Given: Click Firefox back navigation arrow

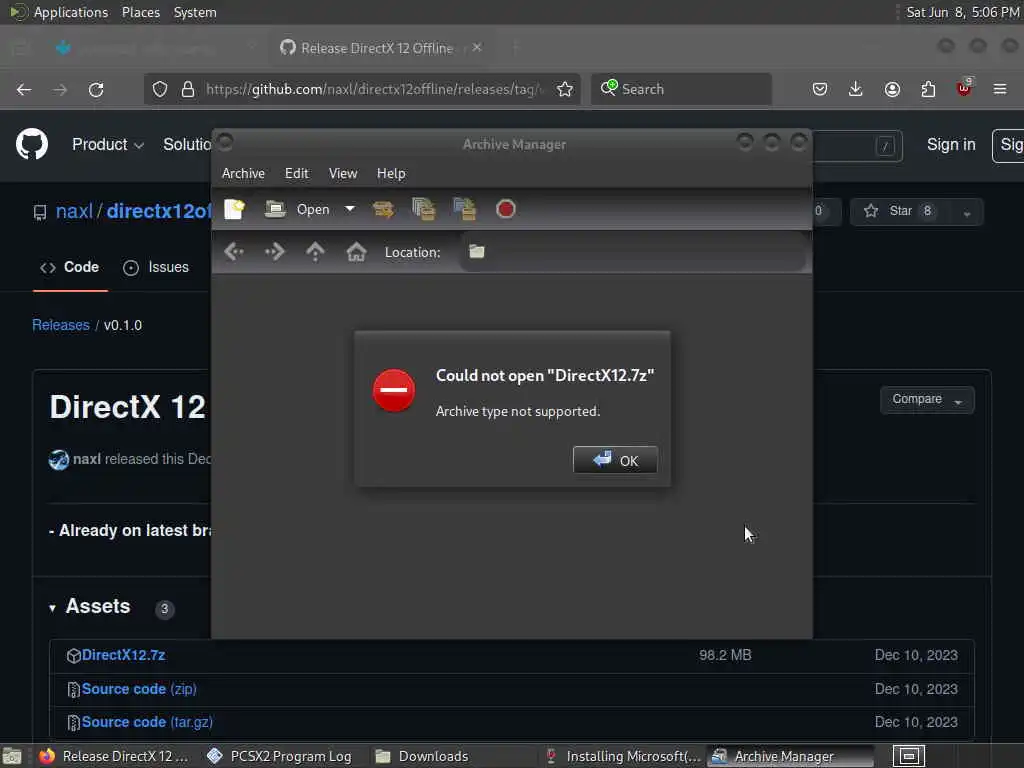Looking at the screenshot, I should tap(24, 89).
